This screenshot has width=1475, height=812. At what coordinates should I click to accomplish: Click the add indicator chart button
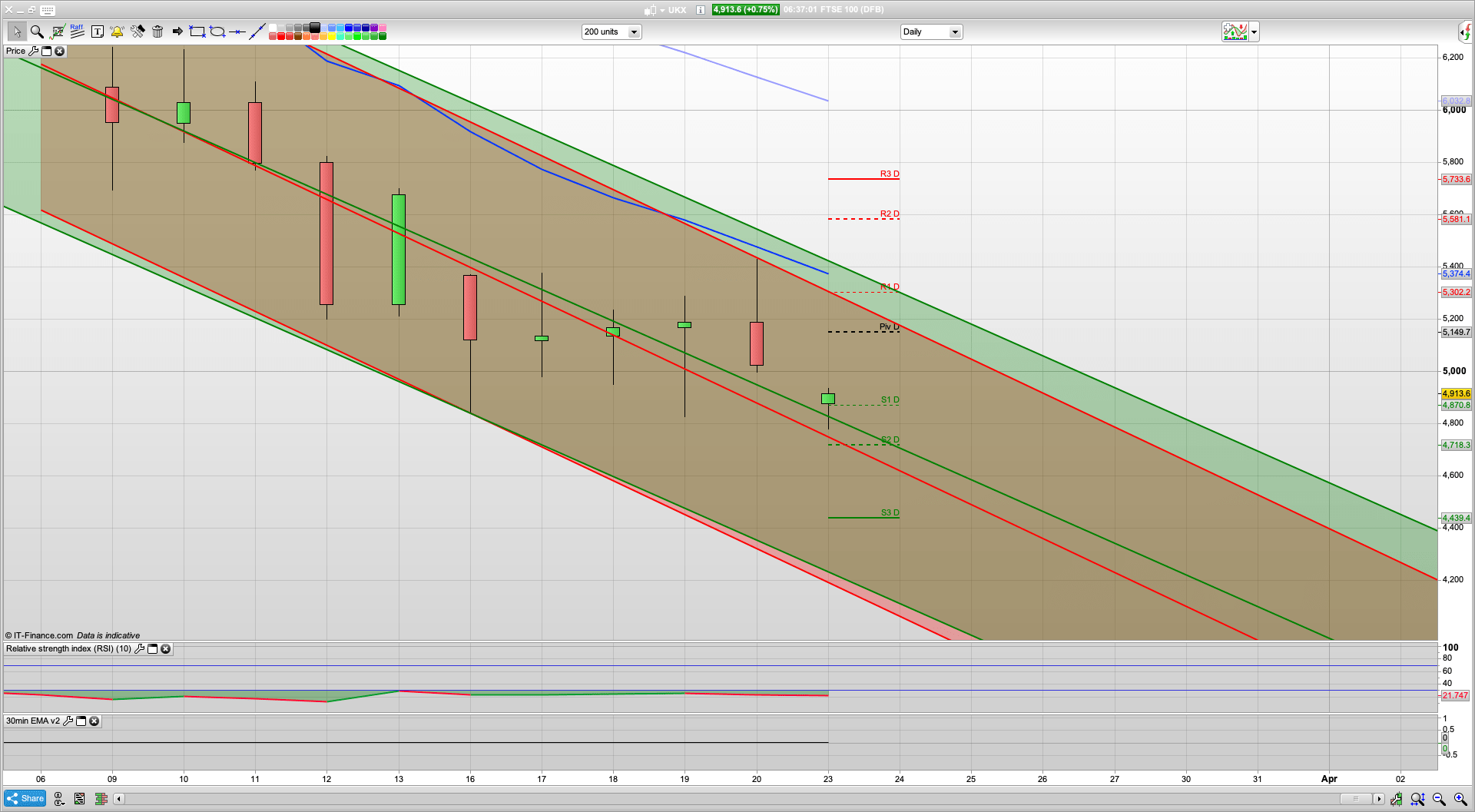(1235, 31)
